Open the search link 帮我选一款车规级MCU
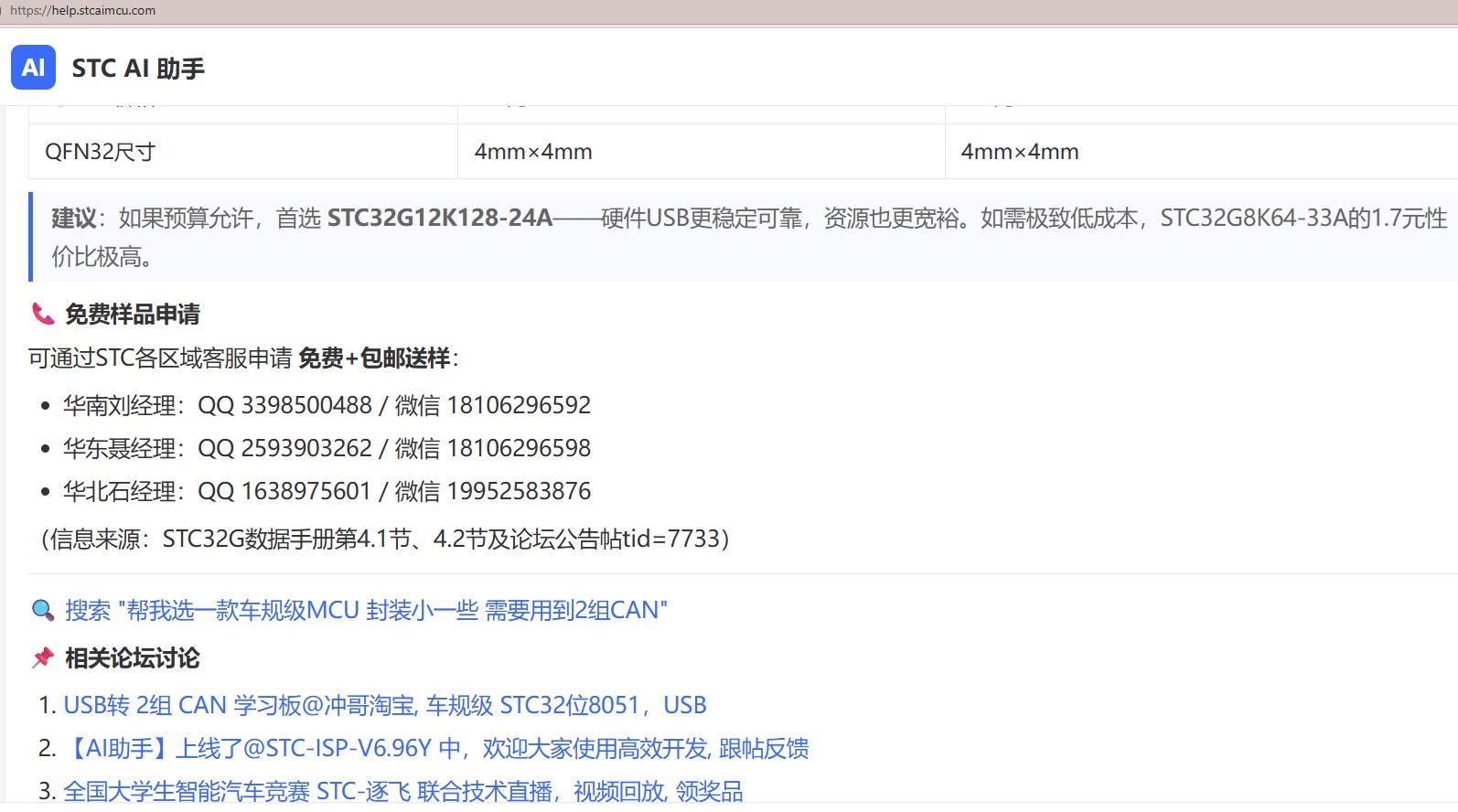Image resolution: width=1458 pixels, height=812 pixels. point(366,610)
